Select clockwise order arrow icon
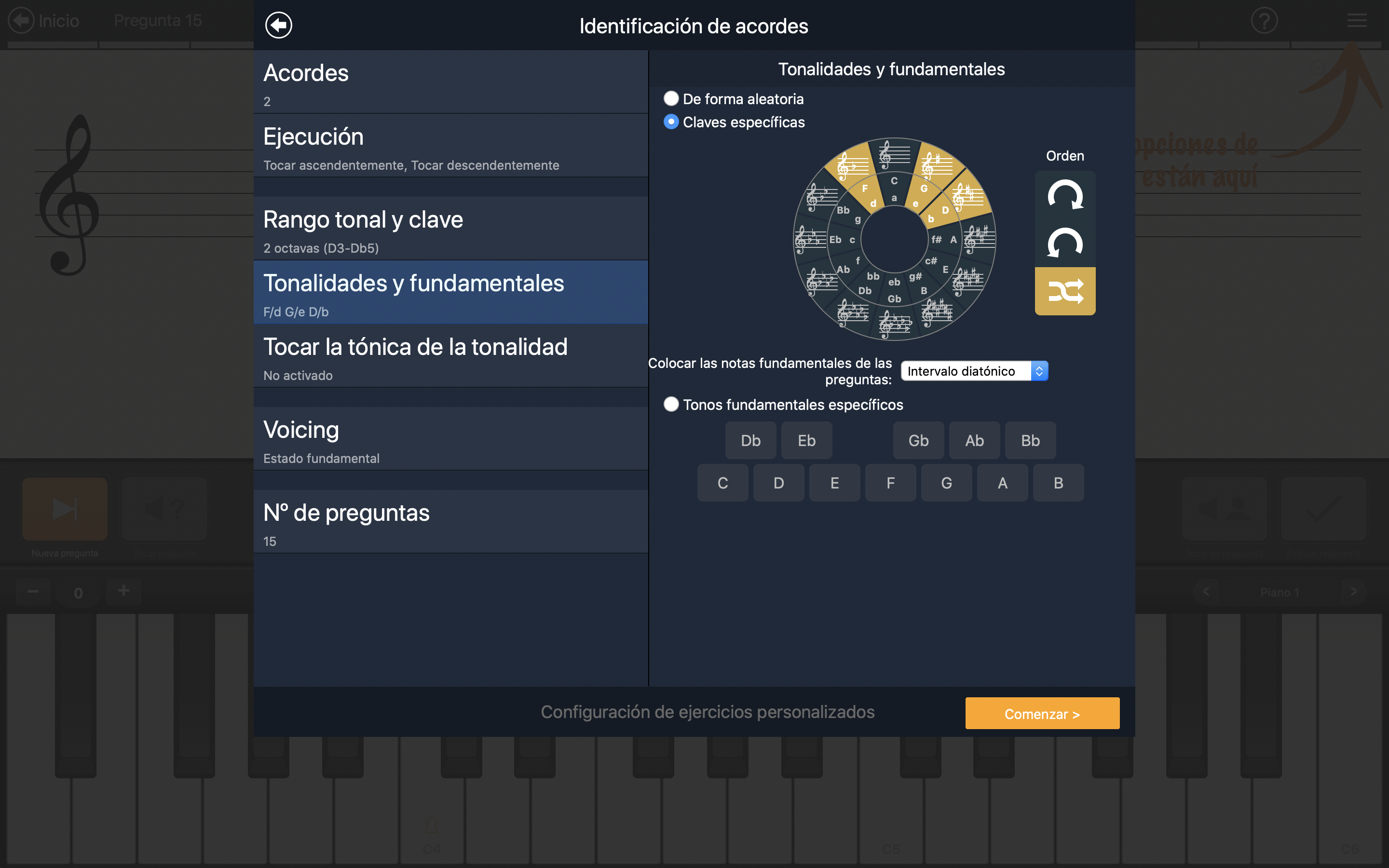Screen dimensions: 1389x868 [1065, 195]
